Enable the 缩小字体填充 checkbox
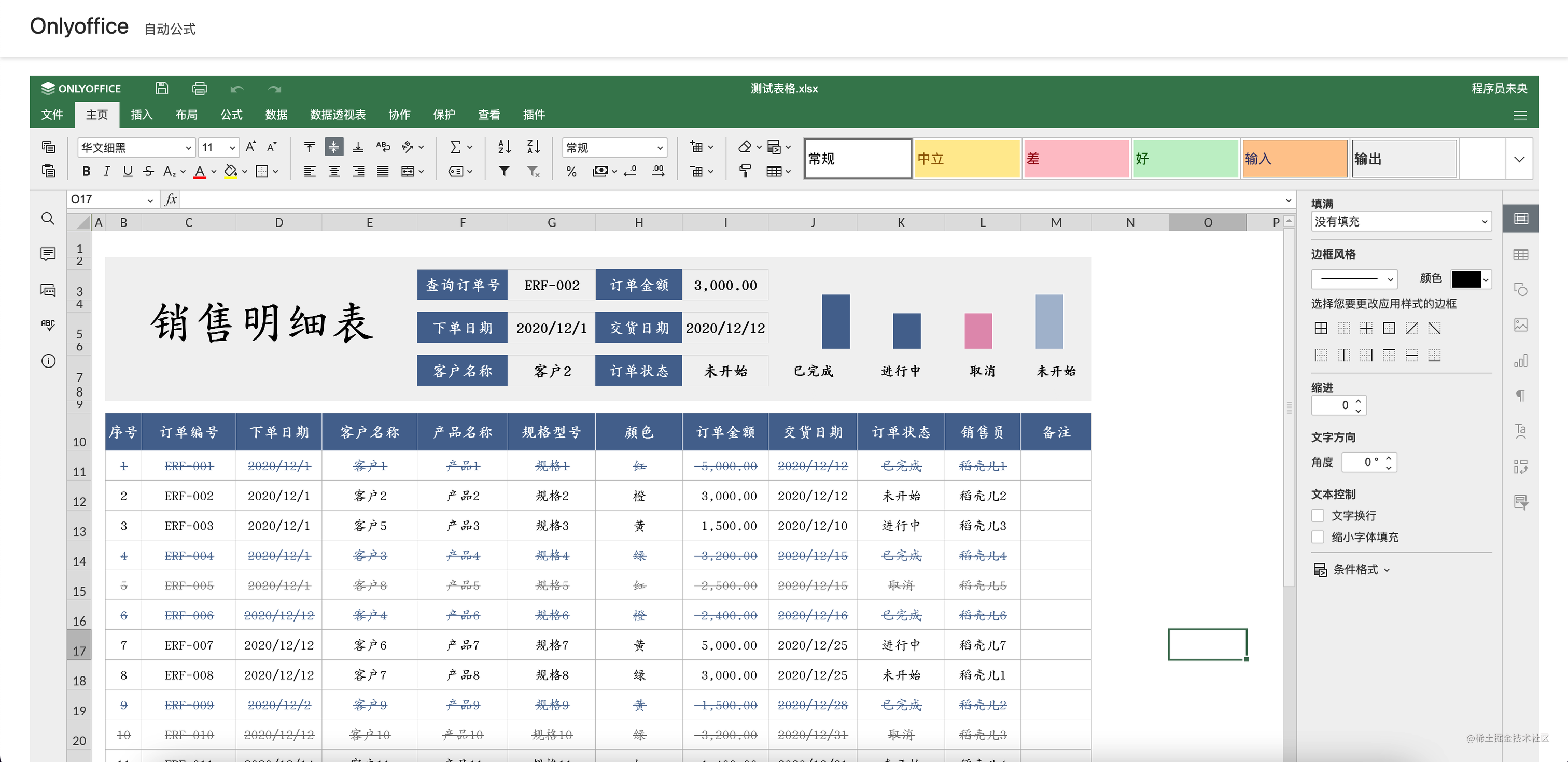1568x762 pixels. click(x=1319, y=537)
